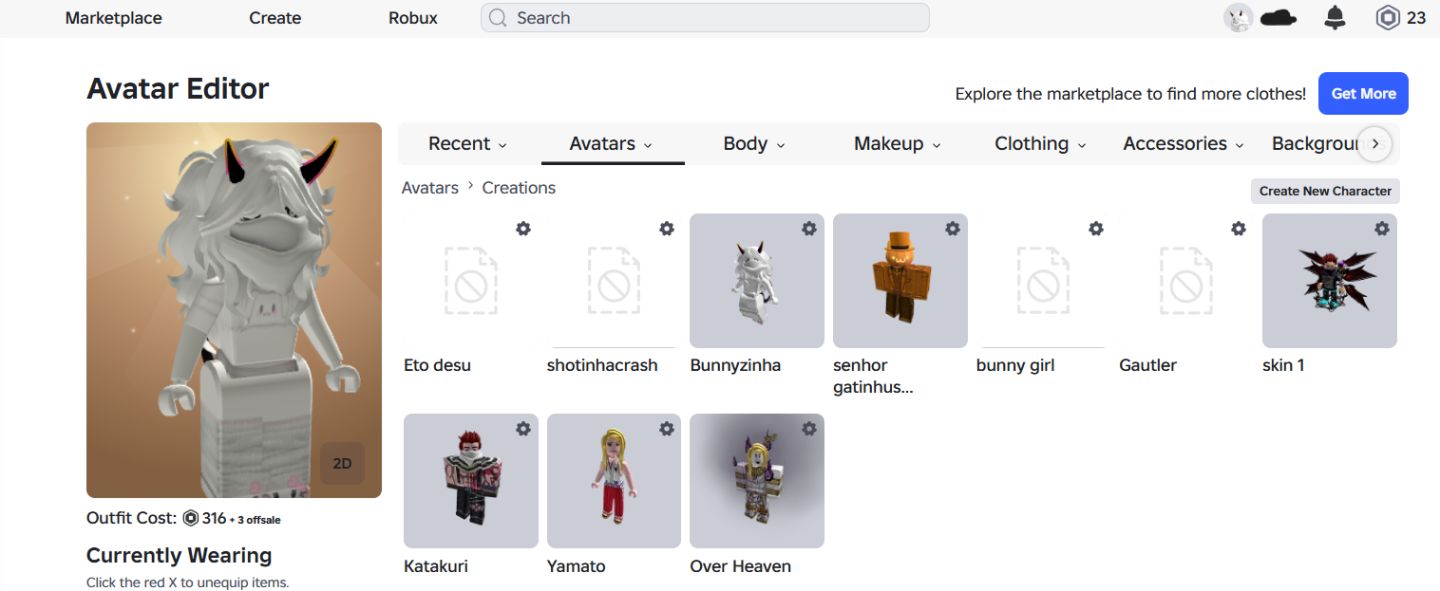Open settings gear for bunny girl avatar

[1096, 229]
